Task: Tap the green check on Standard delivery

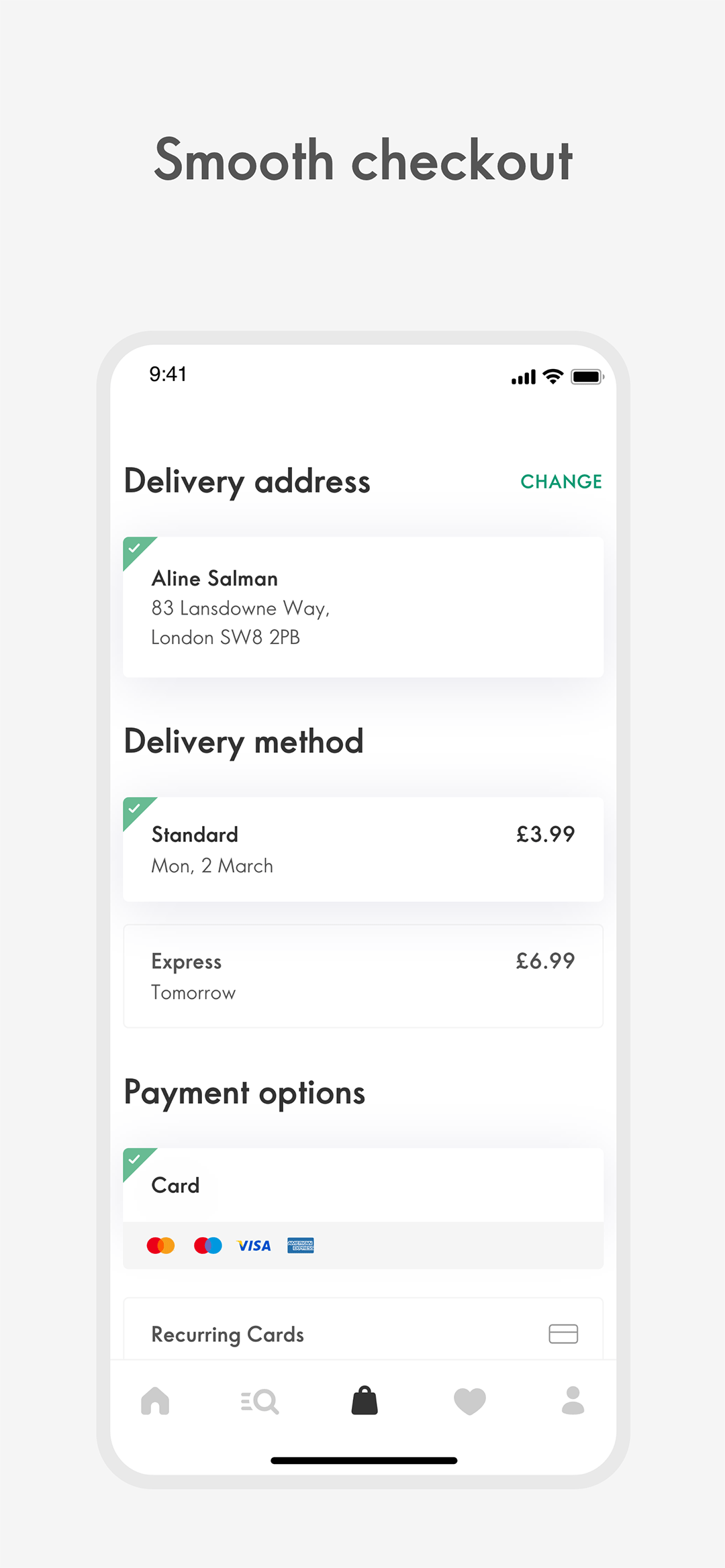Action: click(x=136, y=810)
